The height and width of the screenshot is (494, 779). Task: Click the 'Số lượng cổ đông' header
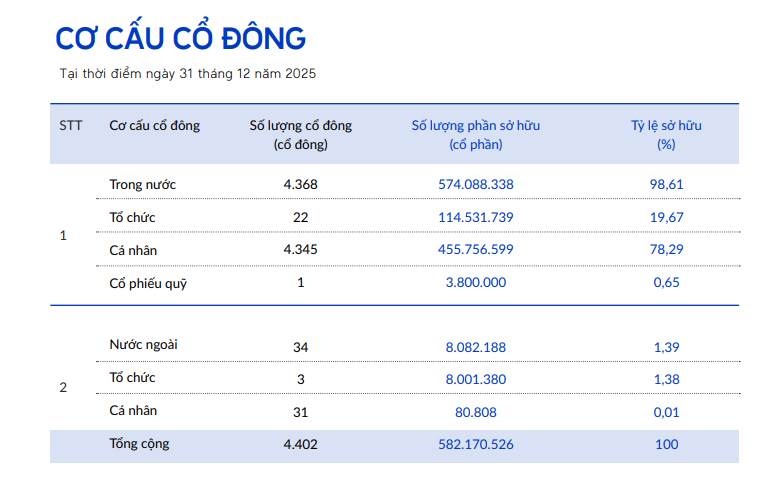pyautogui.click(x=301, y=134)
